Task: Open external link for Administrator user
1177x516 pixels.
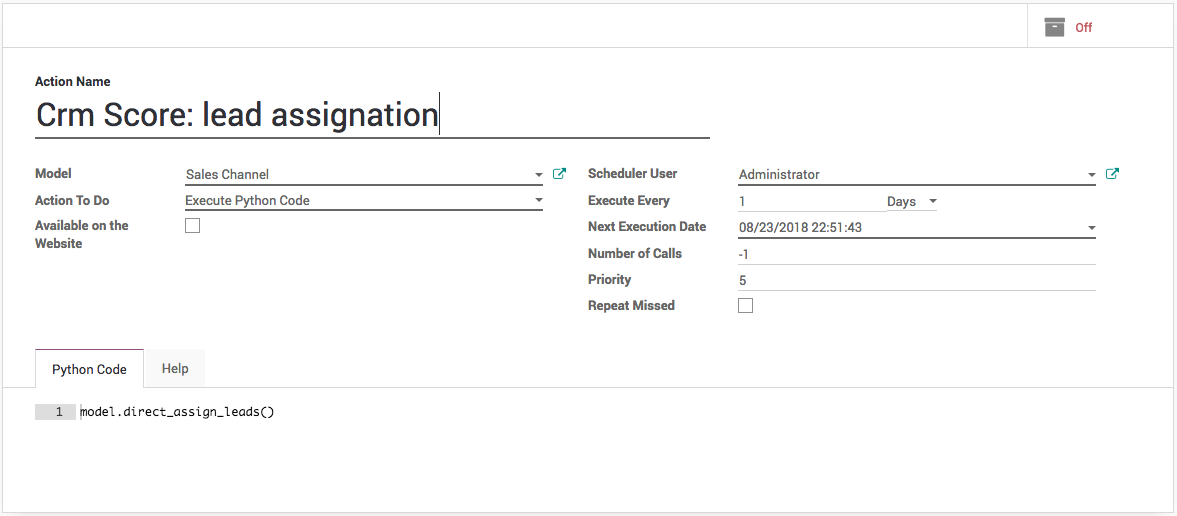Action: pos(1112,174)
